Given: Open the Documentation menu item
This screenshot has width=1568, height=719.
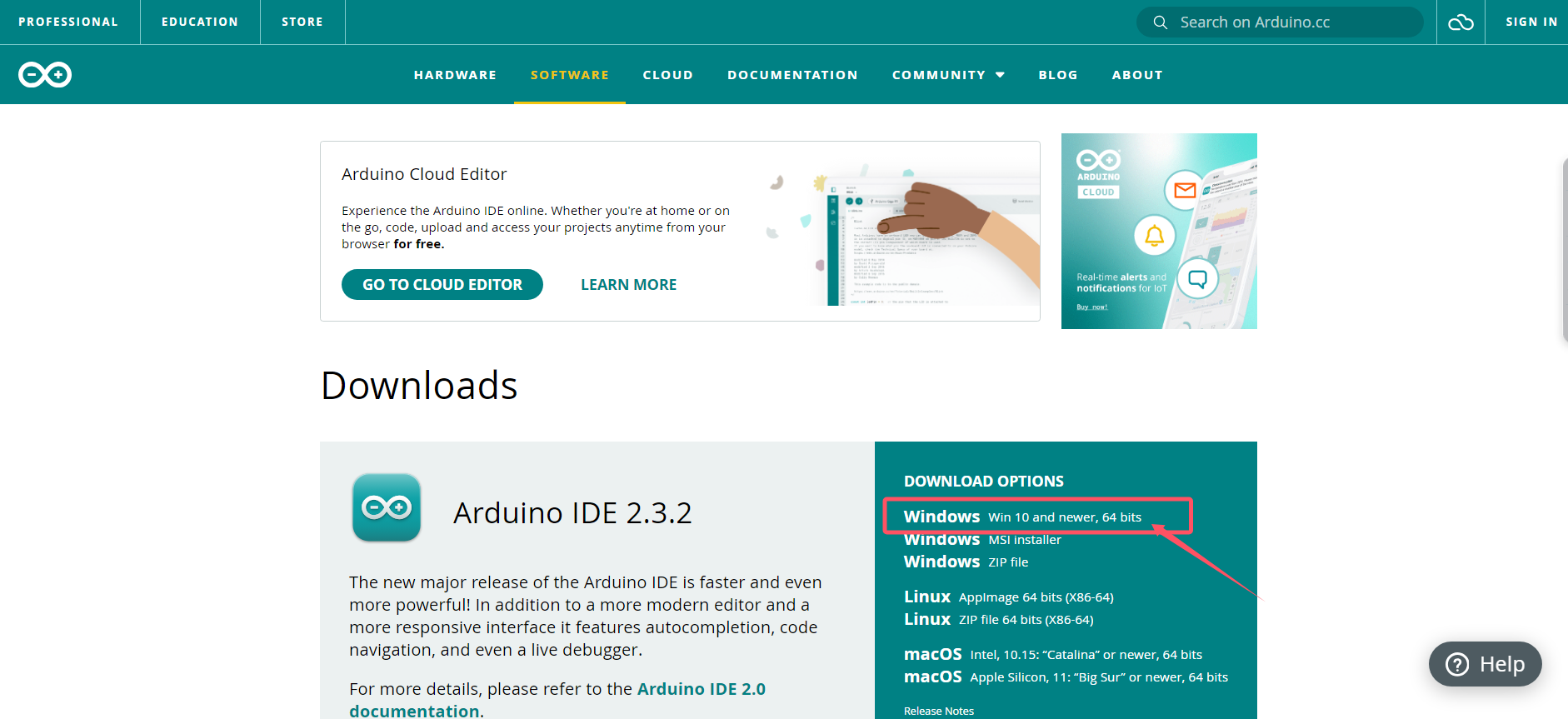Looking at the screenshot, I should [x=792, y=75].
